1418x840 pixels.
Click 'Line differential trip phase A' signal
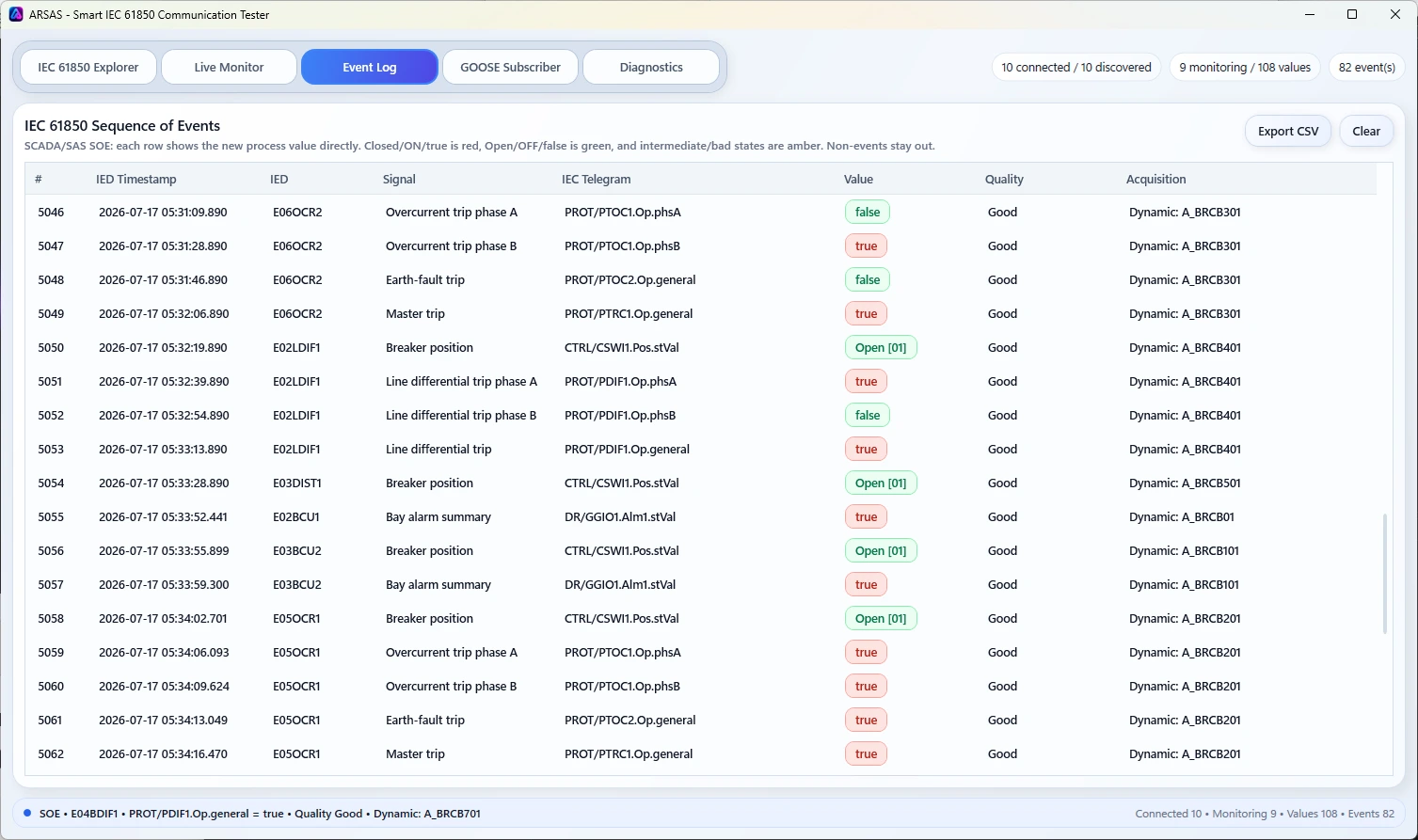[x=461, y=381]
